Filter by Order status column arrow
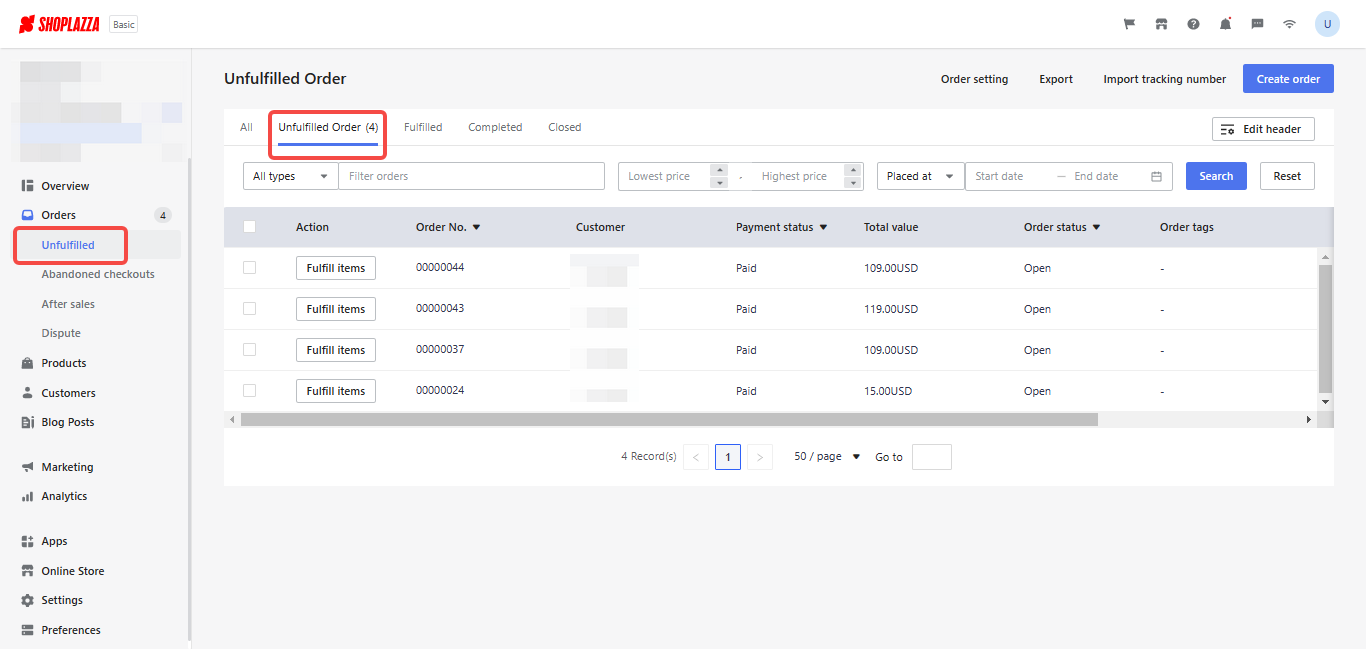Image resolution: width=1366 pixels, height=649 pixels. [x=1097, y=228]
